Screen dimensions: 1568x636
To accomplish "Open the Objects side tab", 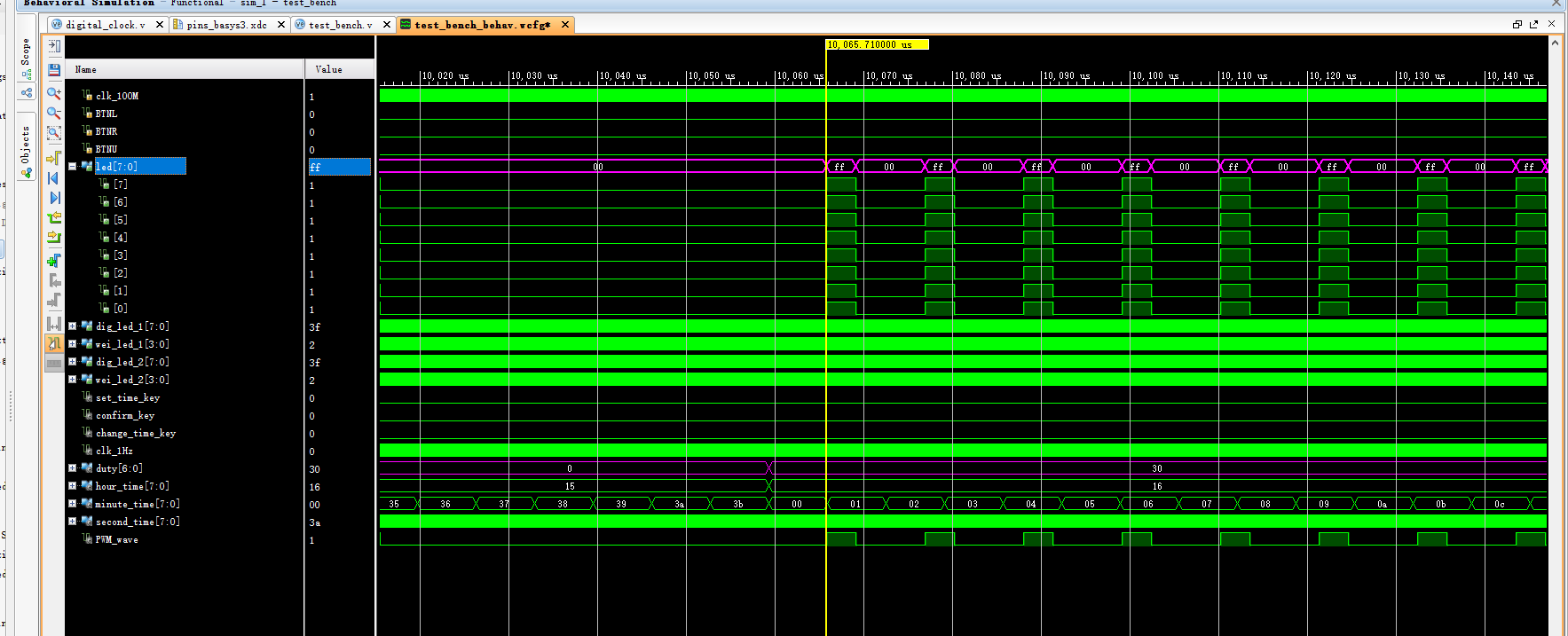I will click(x=26, y=146).
